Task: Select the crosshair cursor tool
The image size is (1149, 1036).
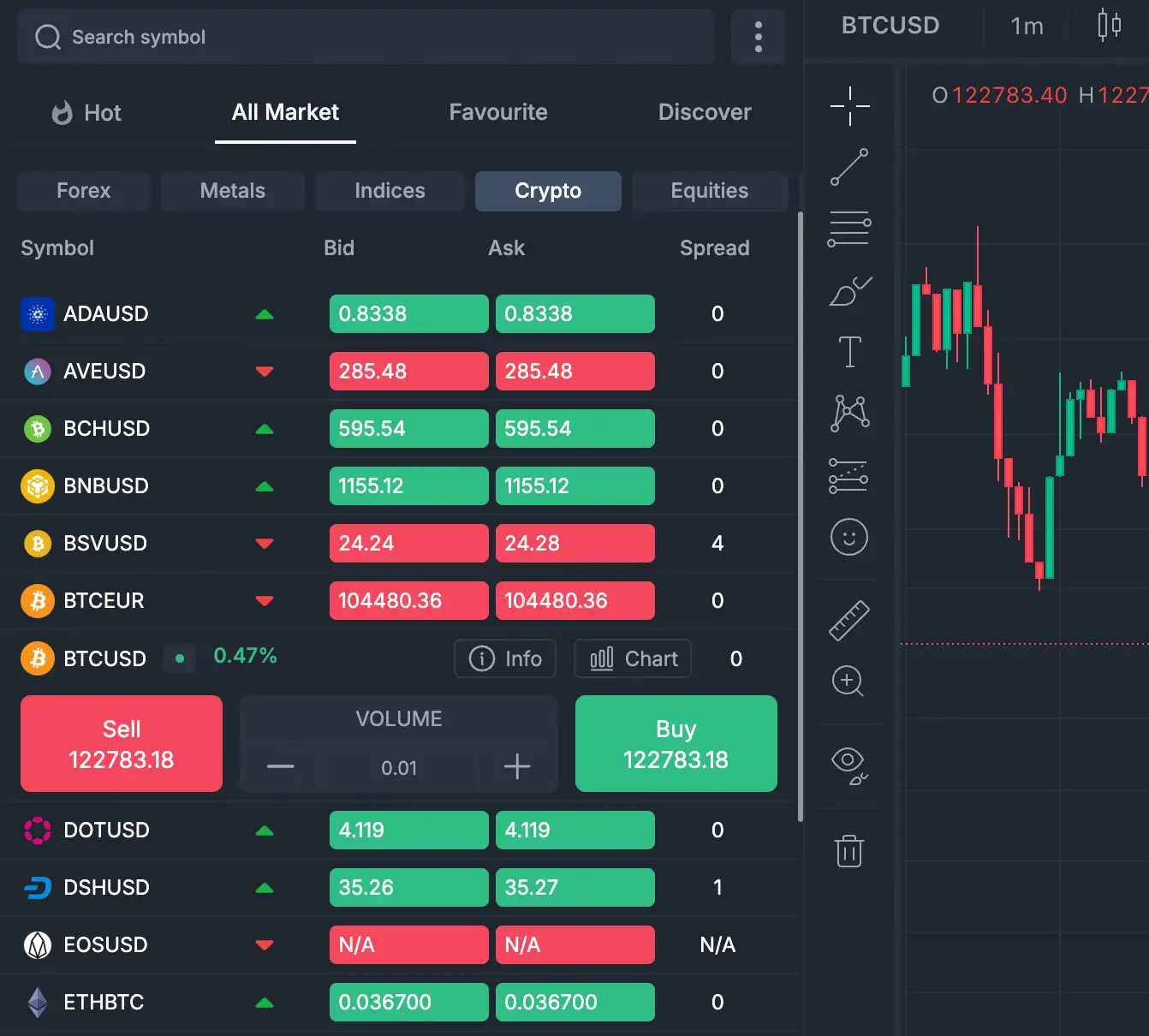Action: click(849, 106)
